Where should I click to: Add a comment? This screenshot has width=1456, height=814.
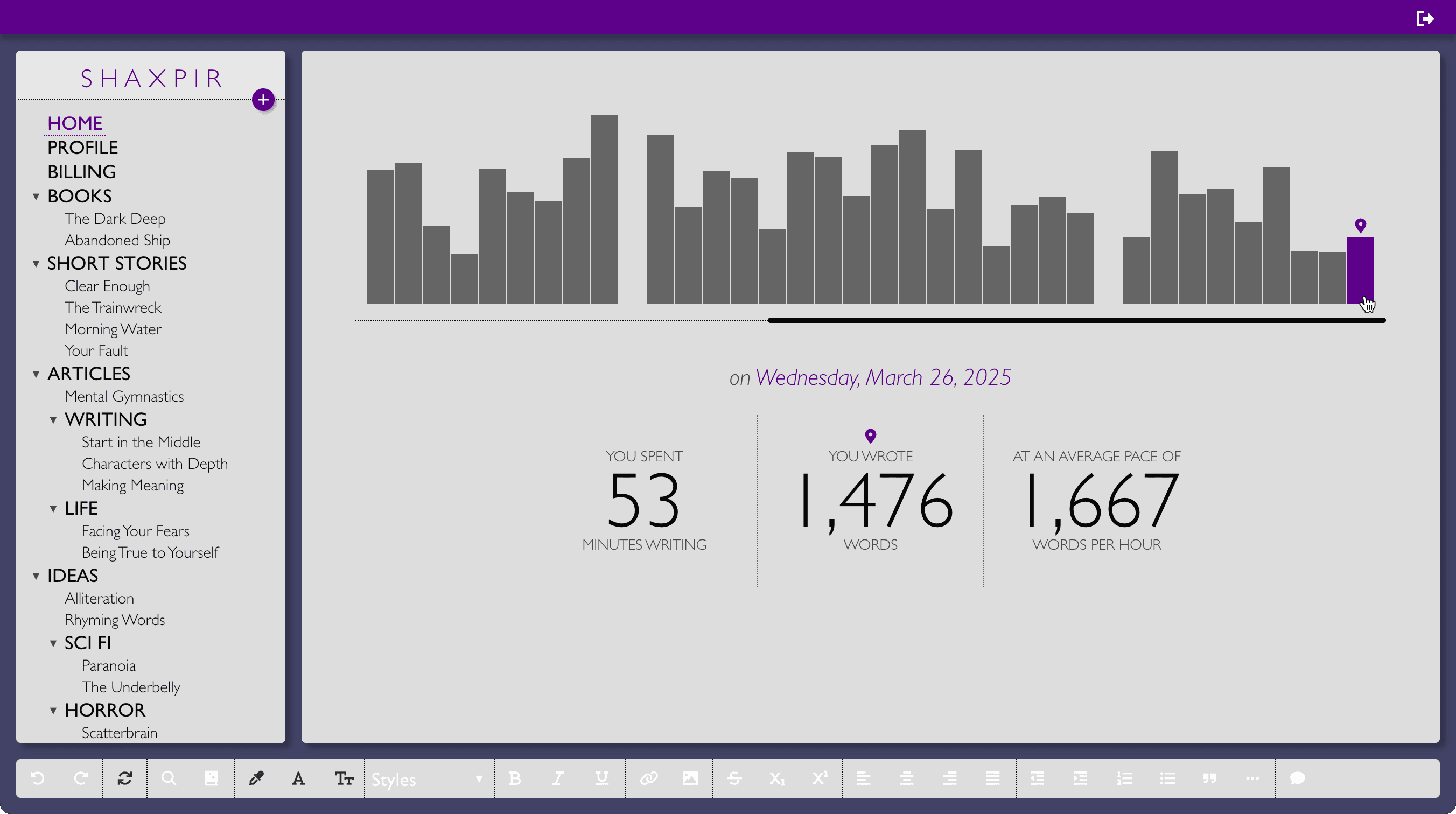pos(1297,778)
